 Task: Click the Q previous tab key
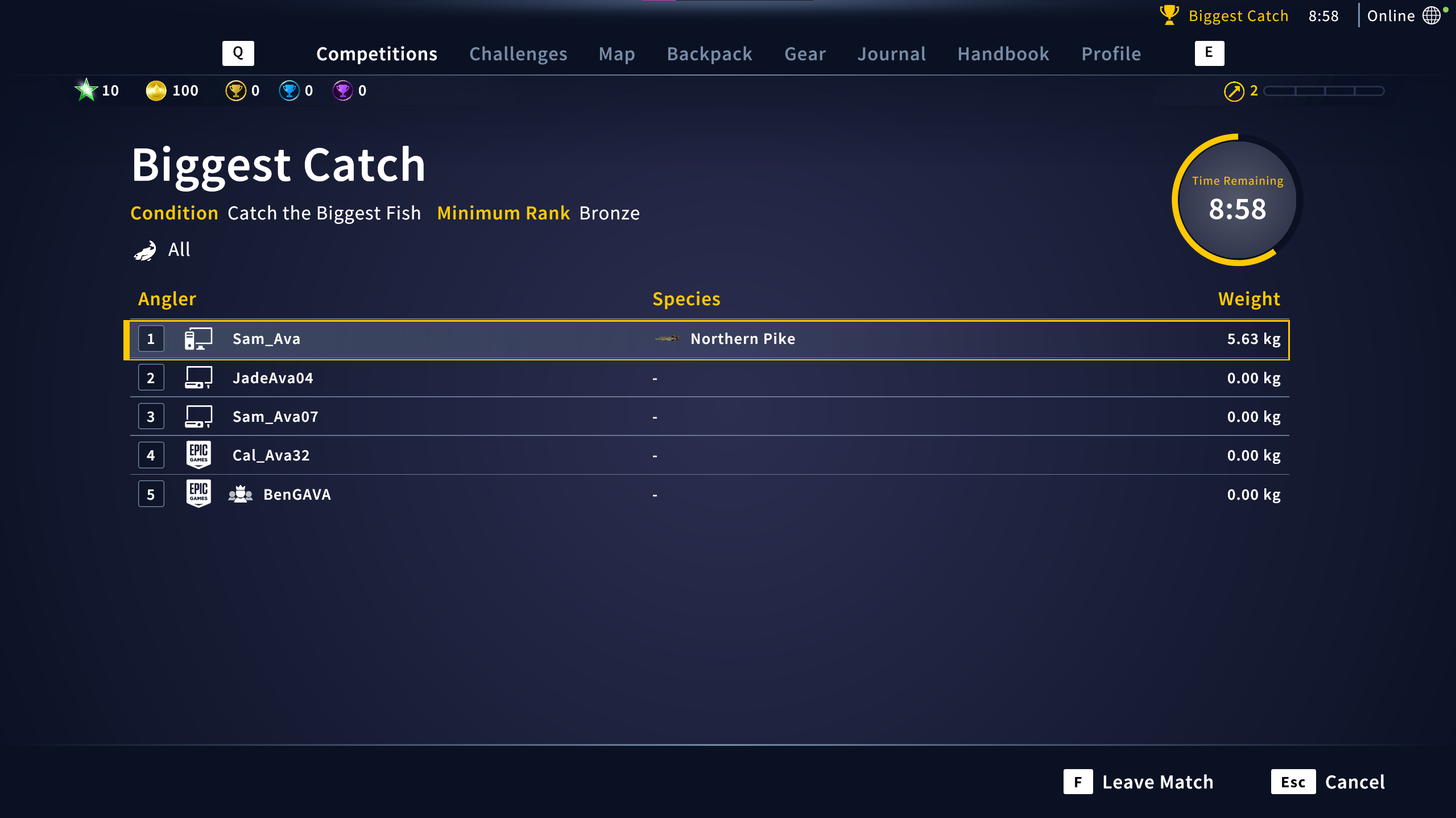[238, 53]
